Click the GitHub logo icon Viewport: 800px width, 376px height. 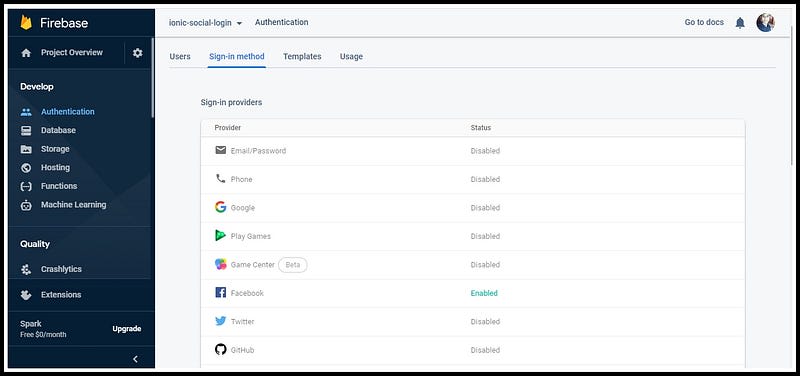click(x=220, y=349)
